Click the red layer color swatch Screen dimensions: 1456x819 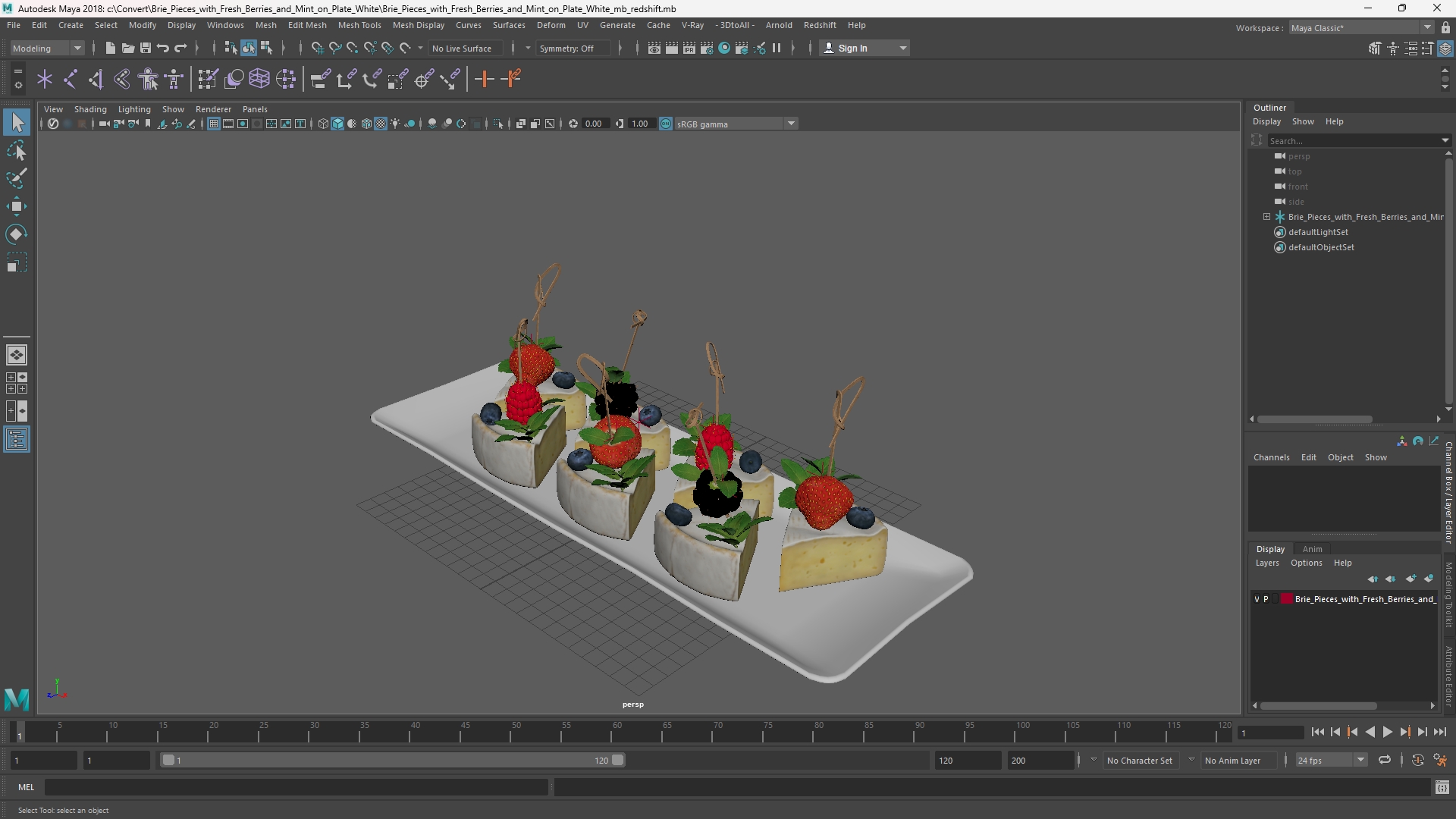click(x=1287, y=599)
